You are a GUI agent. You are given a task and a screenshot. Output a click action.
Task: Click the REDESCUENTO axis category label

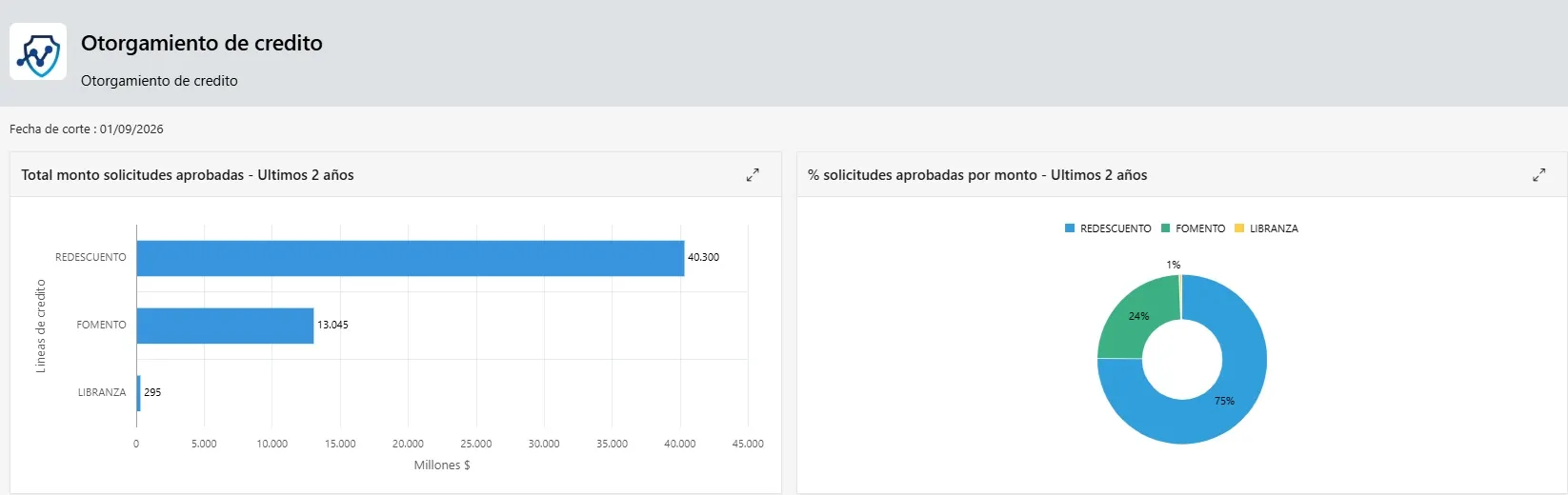(90, 257)
